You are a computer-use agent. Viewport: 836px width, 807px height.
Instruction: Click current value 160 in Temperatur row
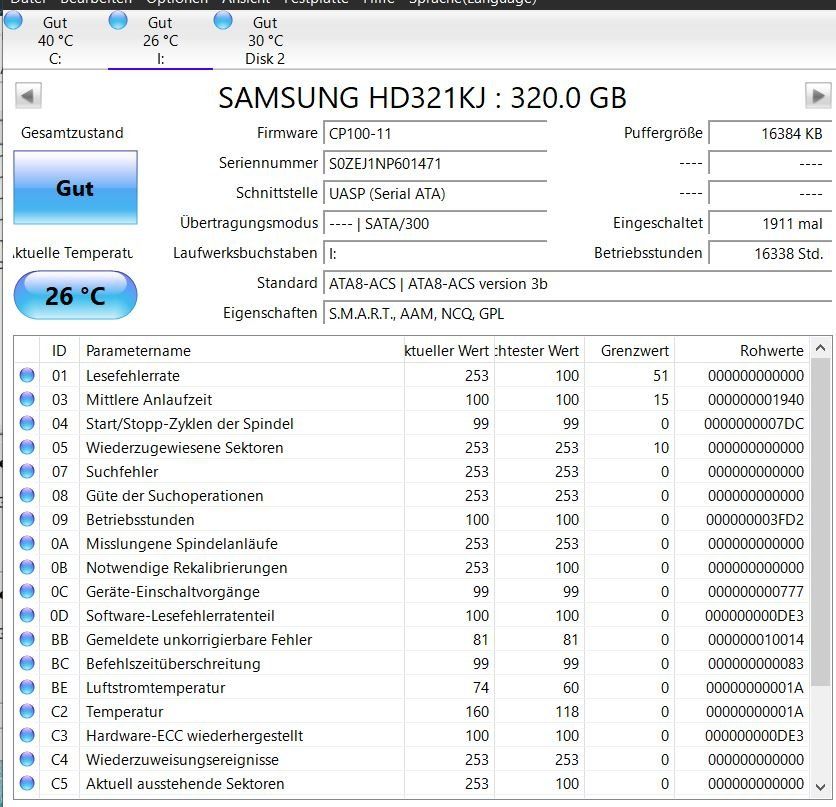pos(477,712)
